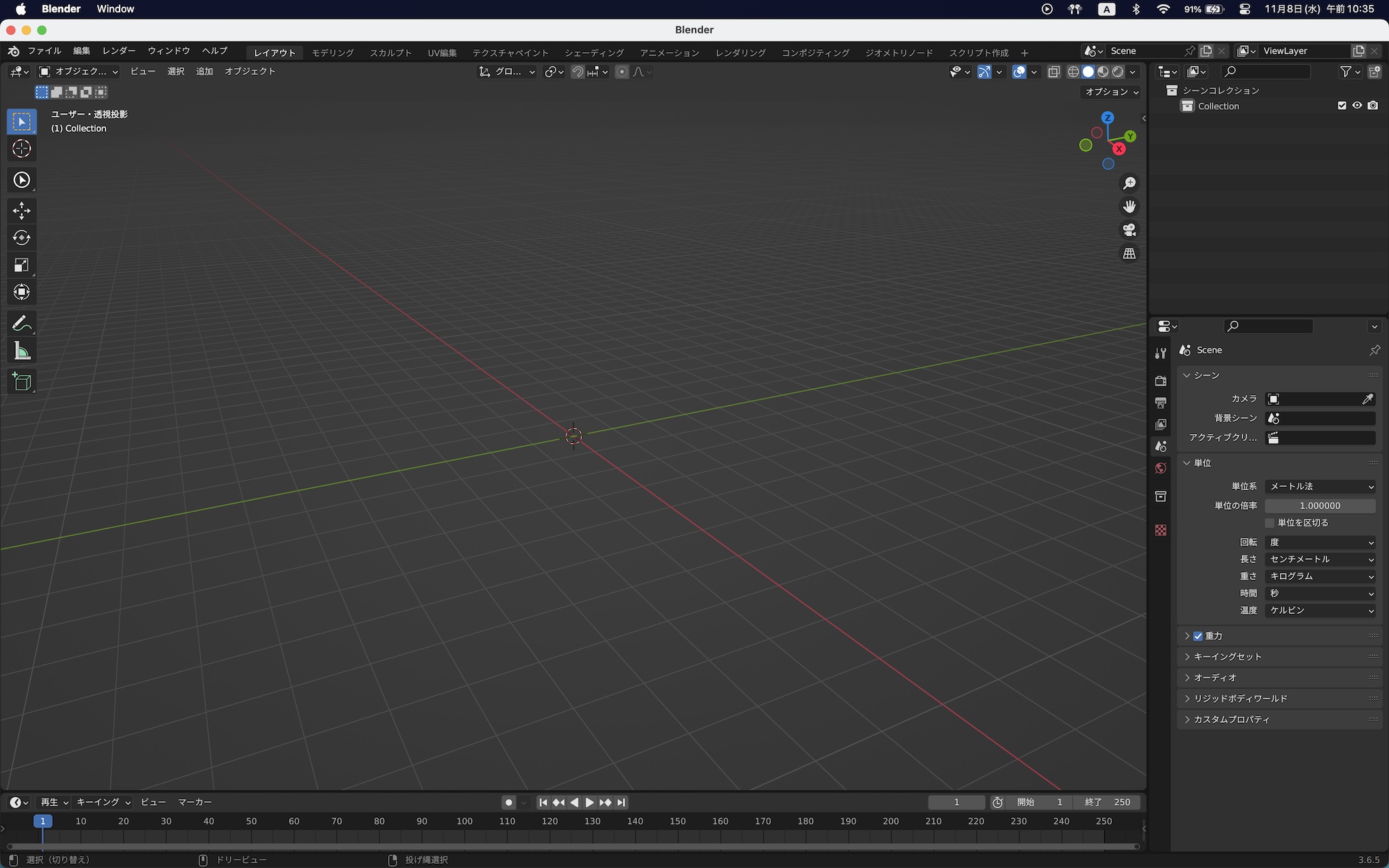Open the 単位系 units system dropdown
Viewport: 1389px width, 868px height.
[x=1320, y=486]
